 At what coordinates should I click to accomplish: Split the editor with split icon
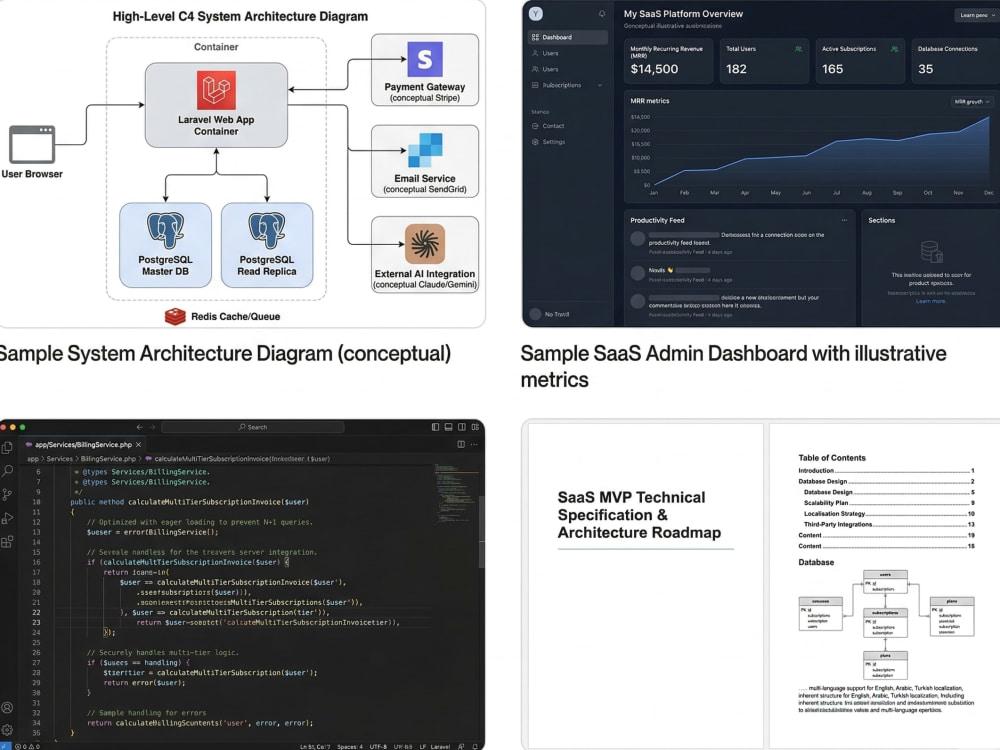click(461, 445)
